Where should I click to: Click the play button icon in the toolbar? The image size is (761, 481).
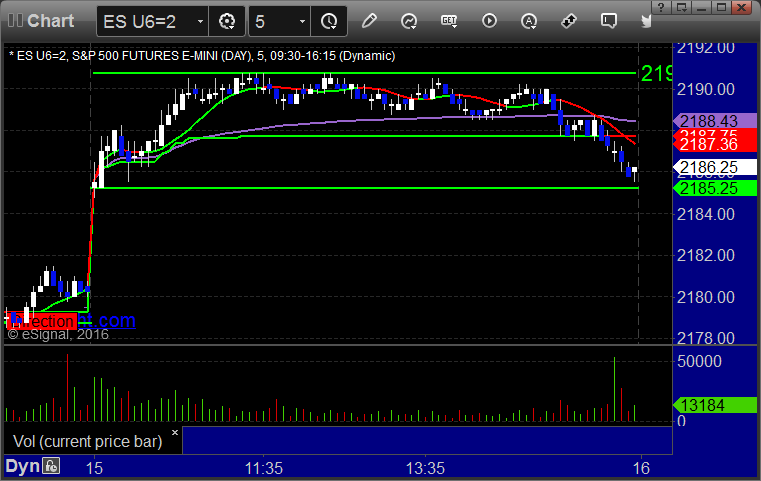pos(489,21)
